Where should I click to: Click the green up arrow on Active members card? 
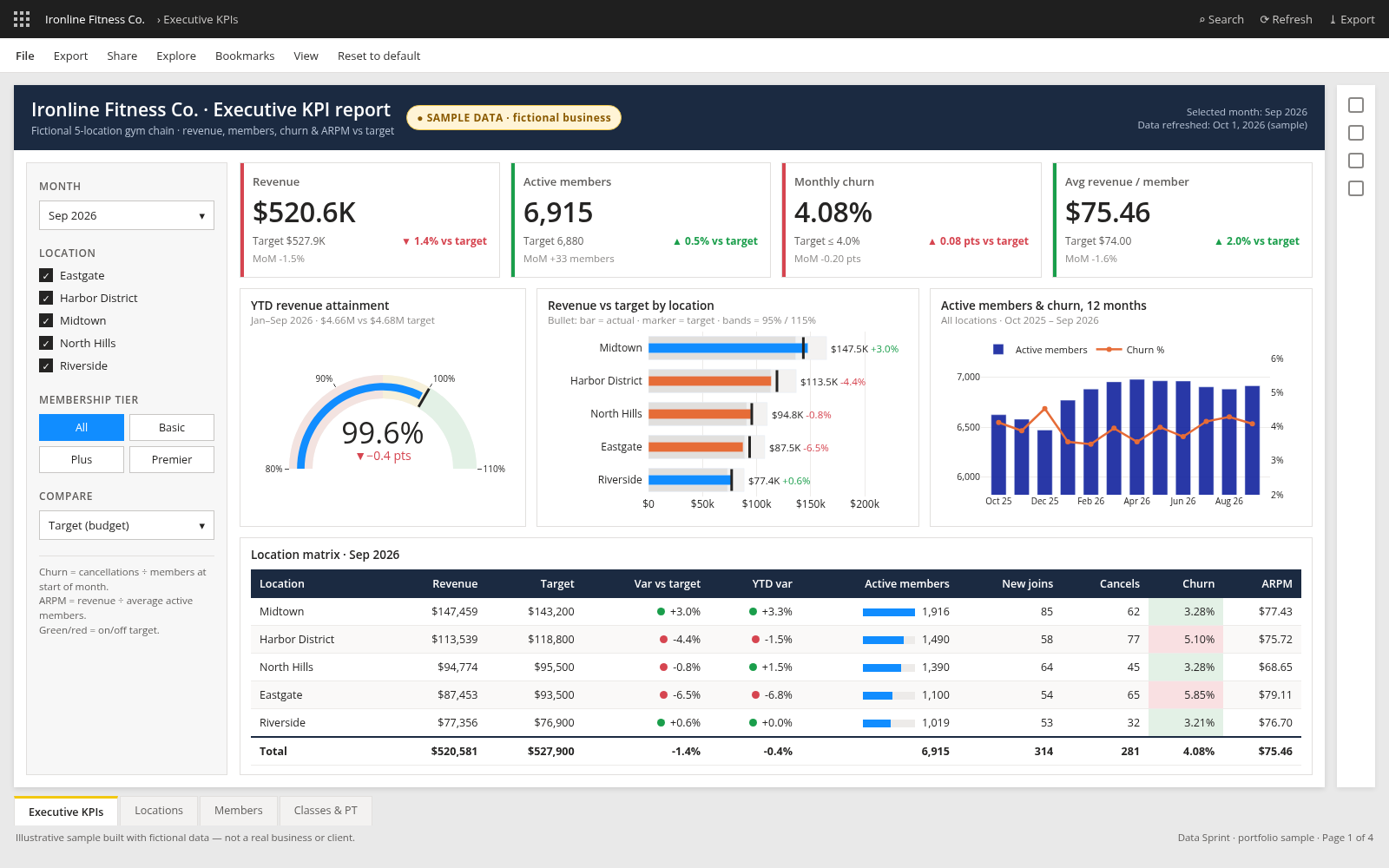(677, 241)
